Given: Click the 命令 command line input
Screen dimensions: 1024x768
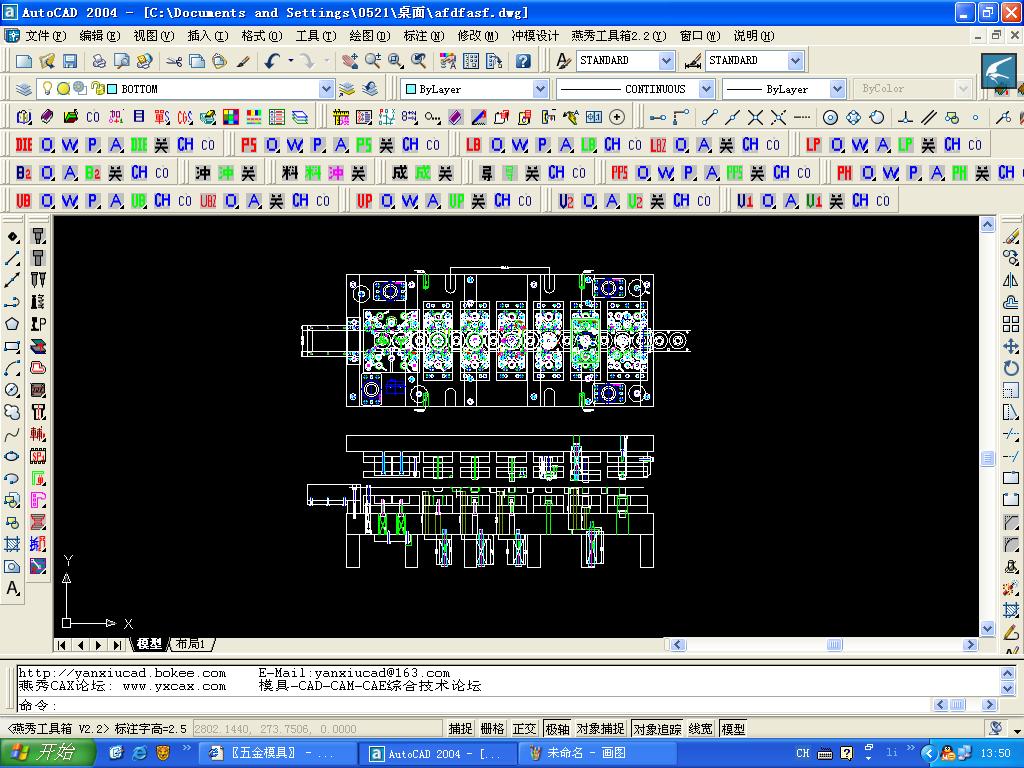Looking at the screenshot, I should click(473, 705).
